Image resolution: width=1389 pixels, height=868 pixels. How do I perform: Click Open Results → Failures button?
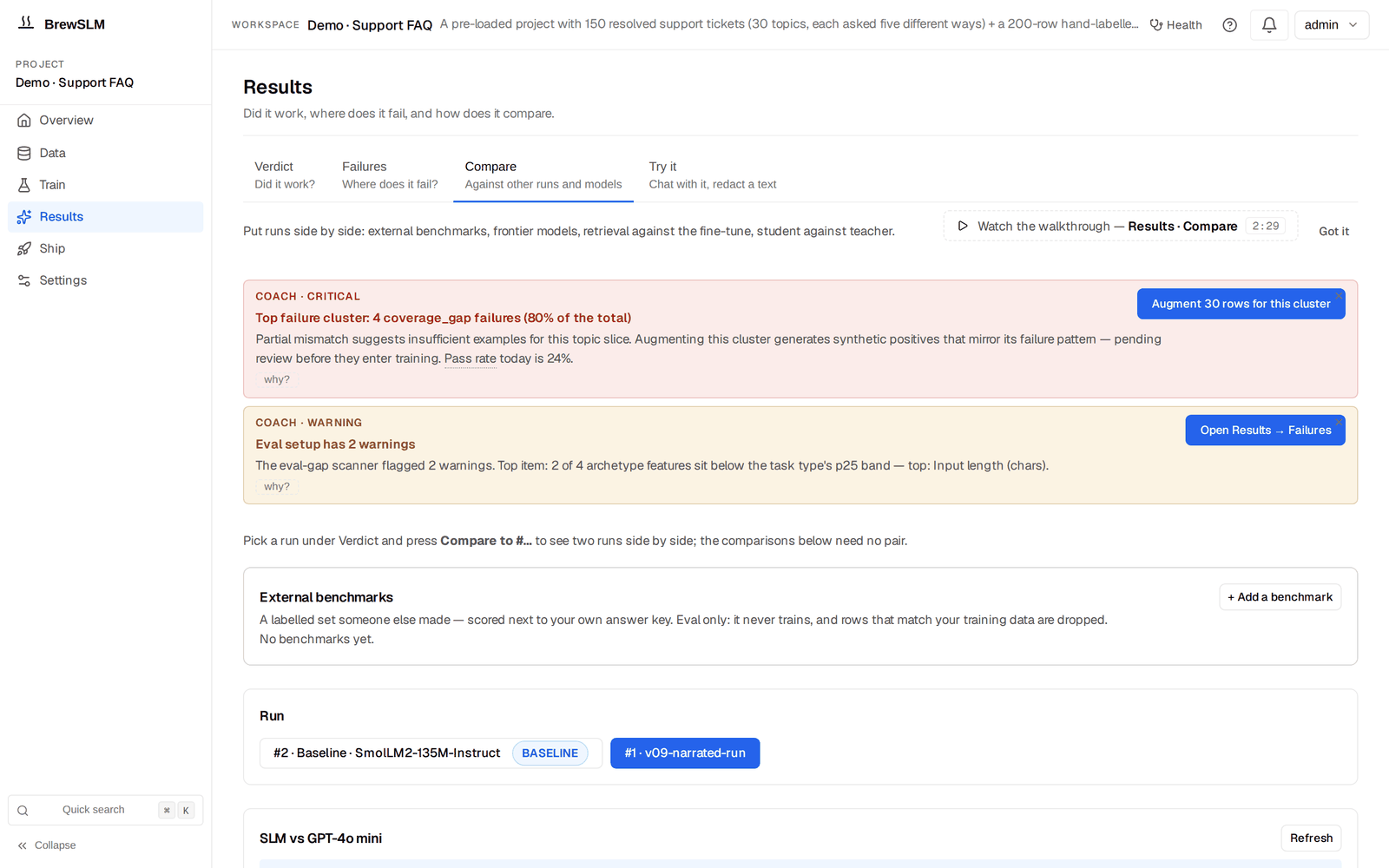[1265, 431]
